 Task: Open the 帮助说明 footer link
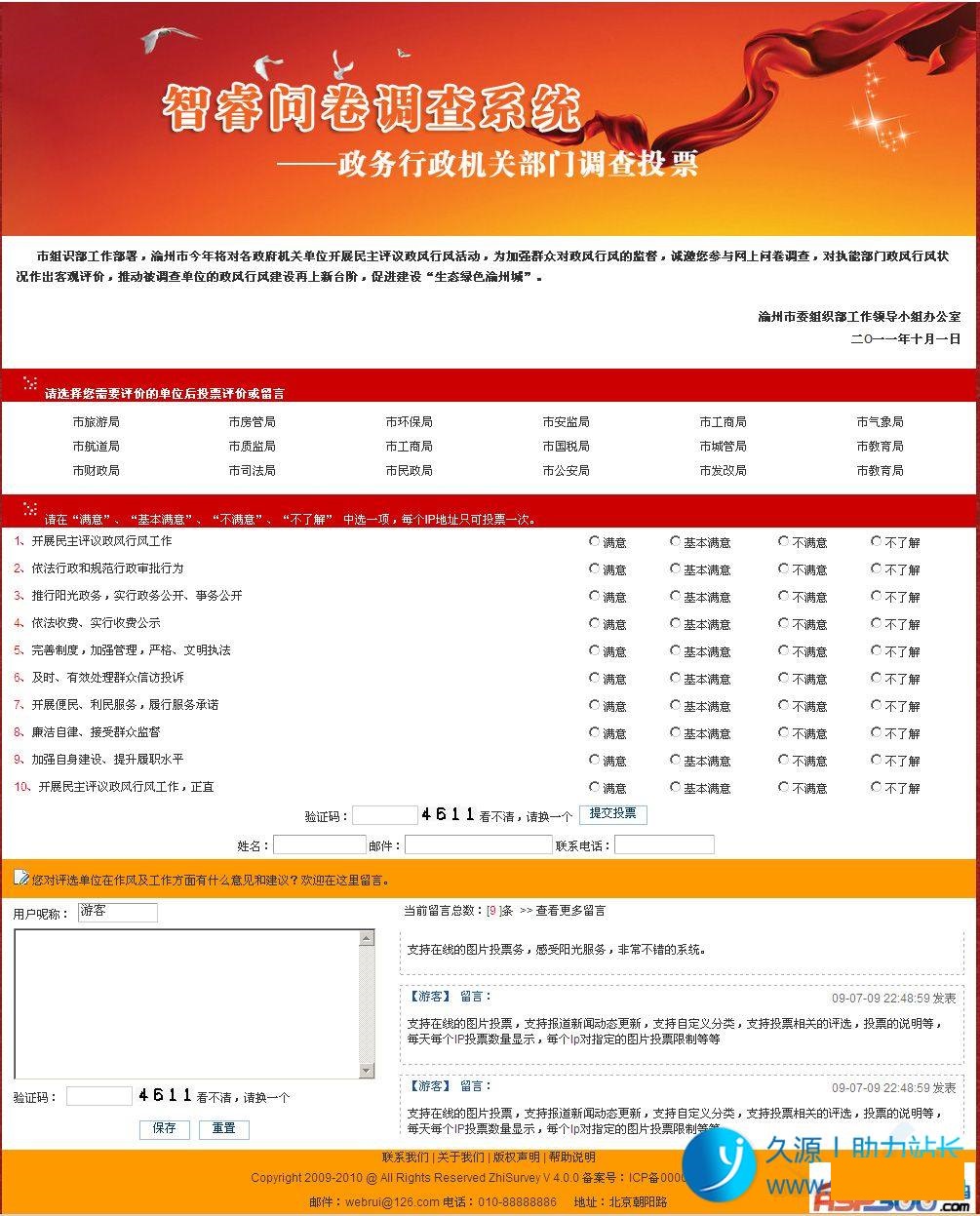[x=571, y=1157]
